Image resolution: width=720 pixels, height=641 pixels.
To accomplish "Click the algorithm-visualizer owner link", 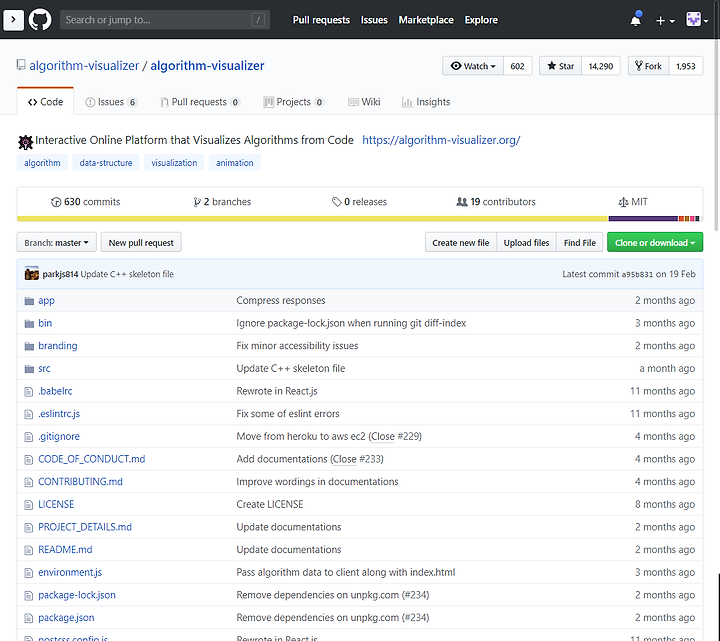I will (x=84, y=66).
